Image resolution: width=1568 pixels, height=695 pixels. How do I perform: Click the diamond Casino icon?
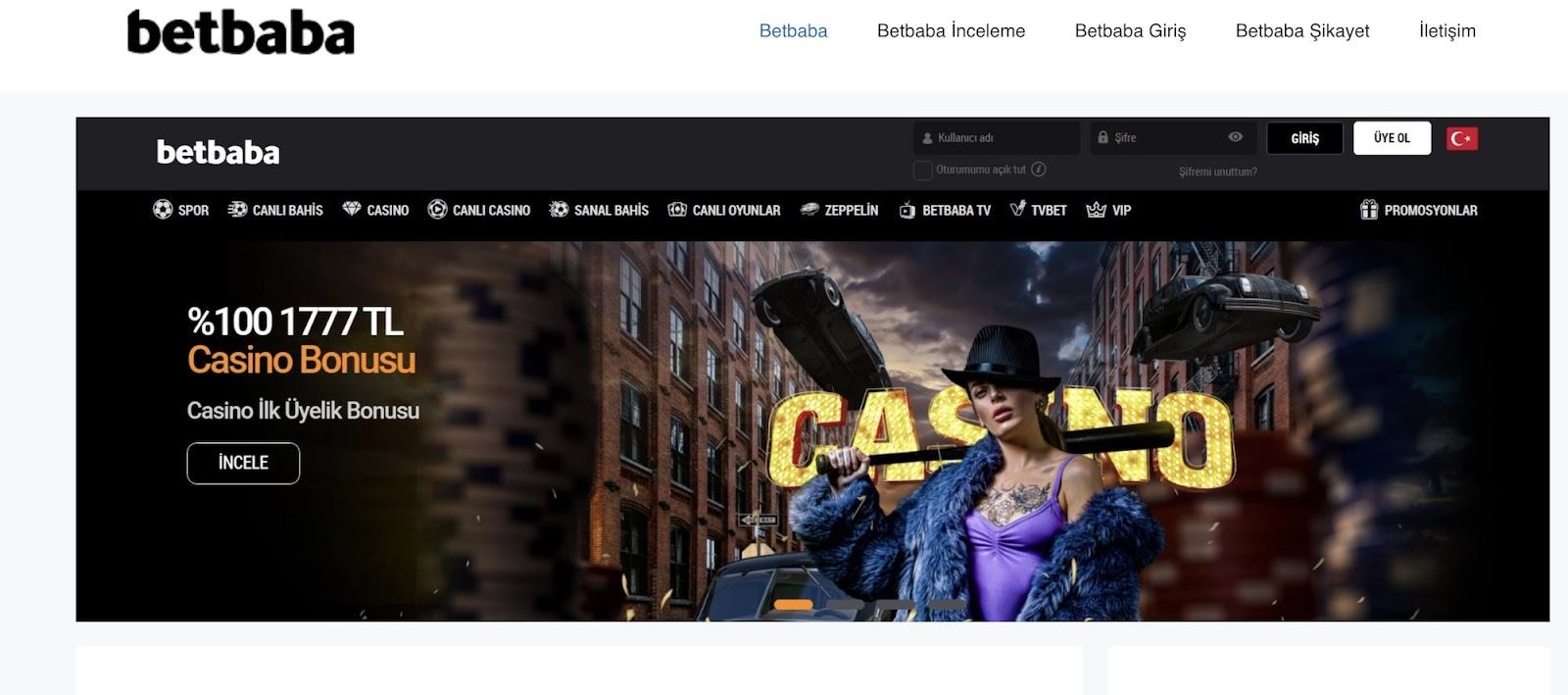(x=352, y=210)
